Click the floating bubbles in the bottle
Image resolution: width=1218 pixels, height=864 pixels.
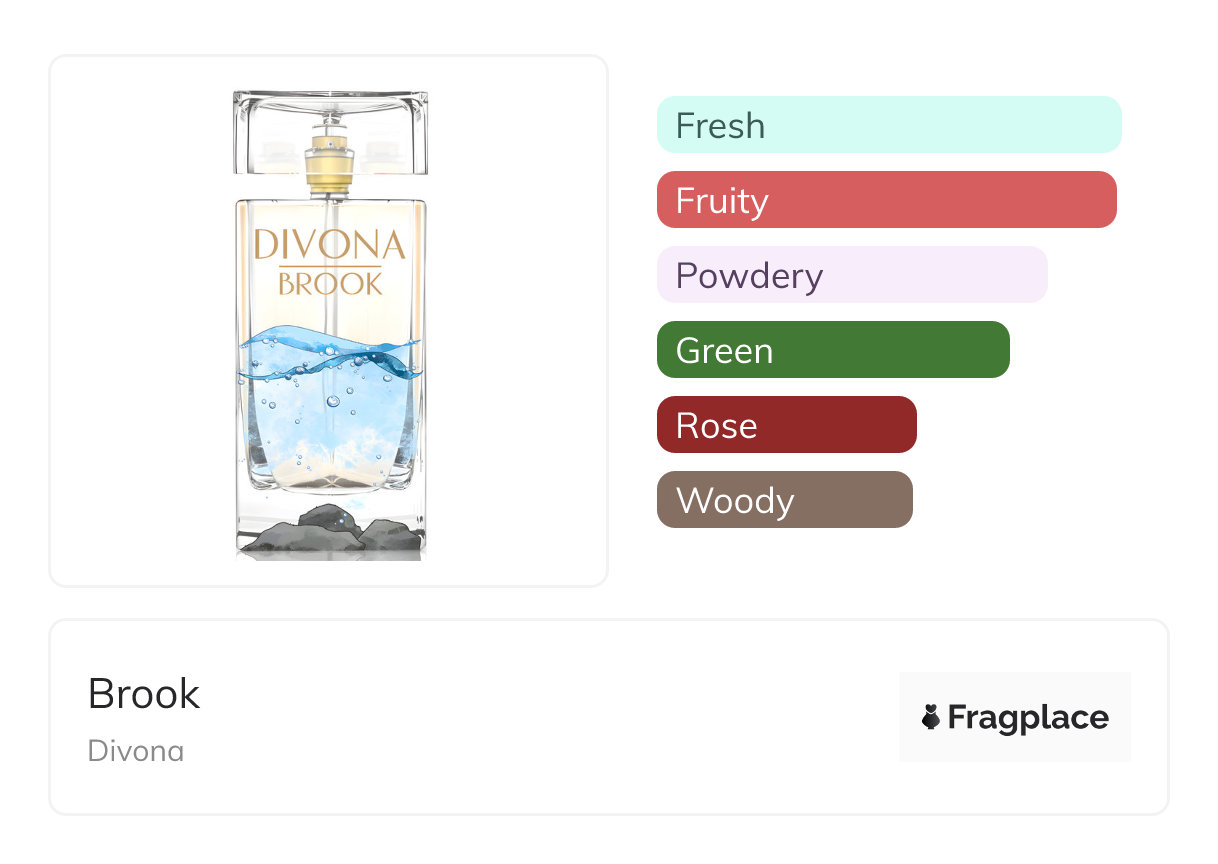pos(333,400)
